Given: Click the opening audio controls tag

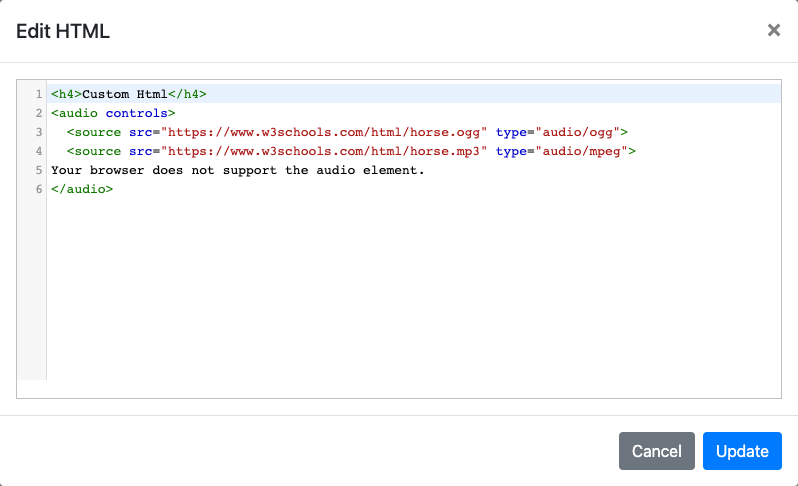Looking at the screenshot, I should point(113,113).
